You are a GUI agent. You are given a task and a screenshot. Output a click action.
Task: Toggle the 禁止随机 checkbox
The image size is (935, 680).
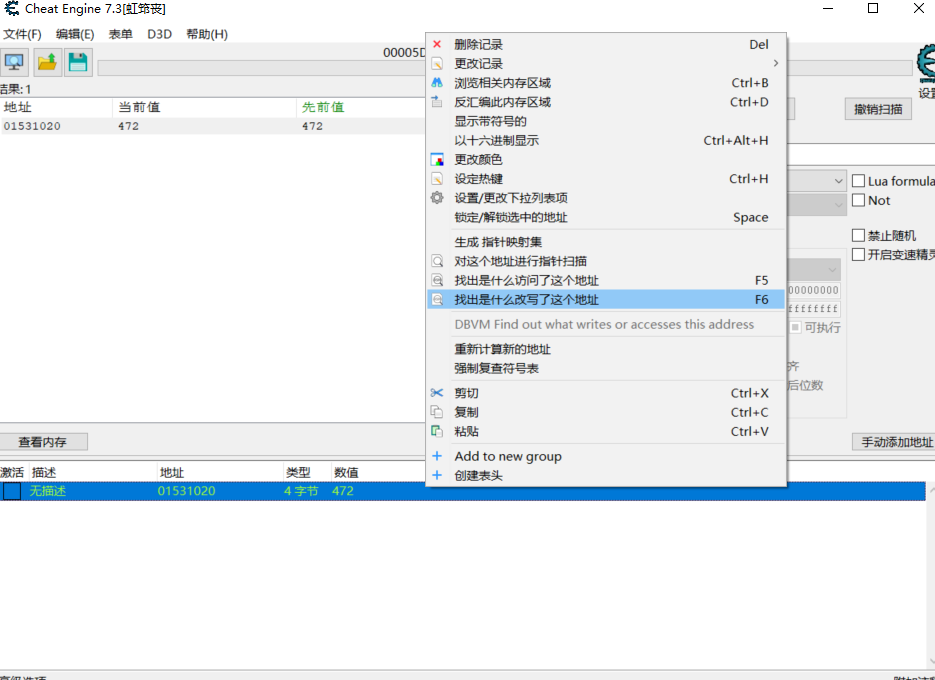[858, 235]
